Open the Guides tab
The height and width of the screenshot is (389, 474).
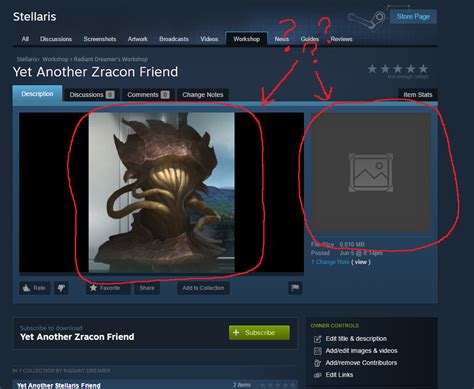click(x=310, y=39)
